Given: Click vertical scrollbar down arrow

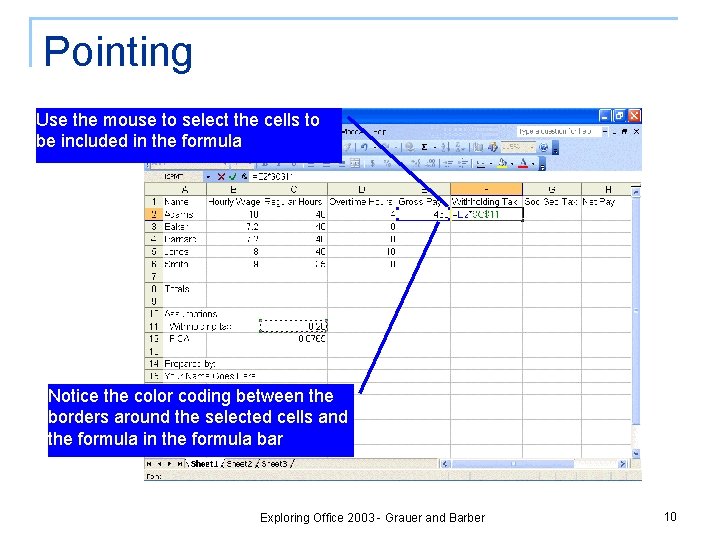Looking at the screenshot, I should [x=636, y=454].
